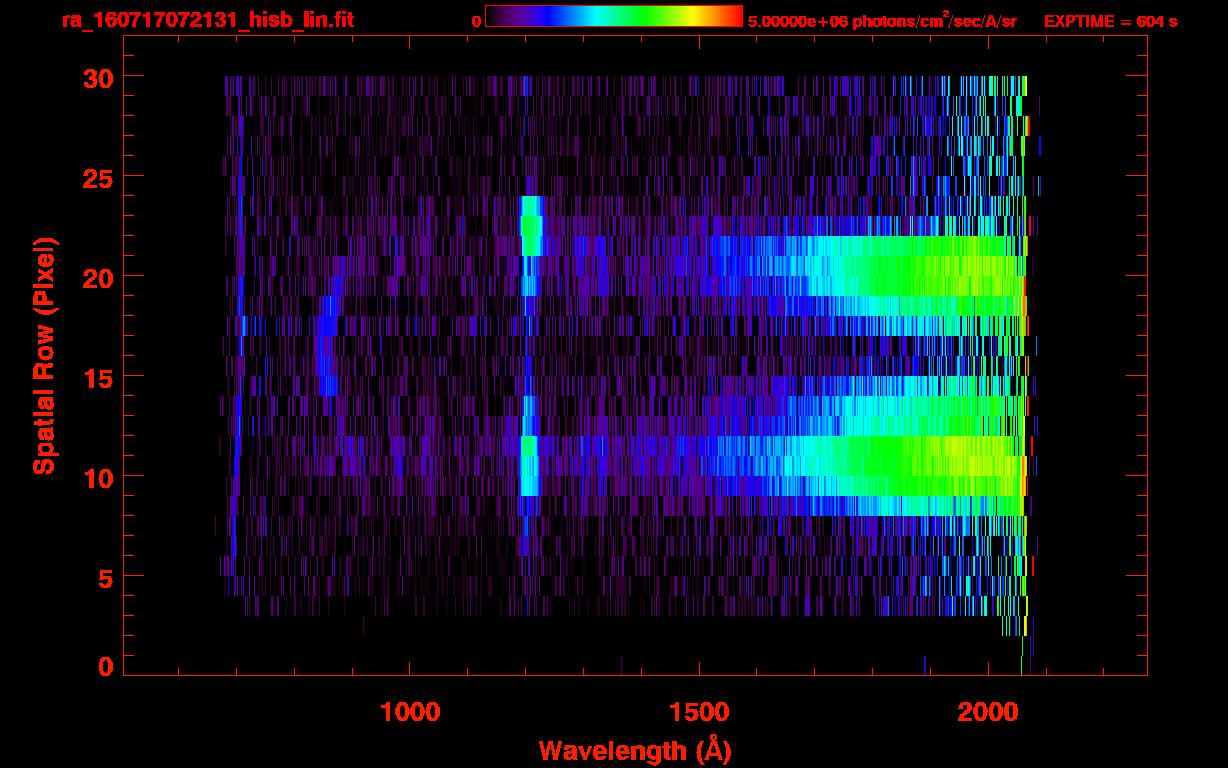Screen dimensions: 1228x768
Task: Click the file name ra_160717072131_hisb_lin.fit title
Action: 207,20
